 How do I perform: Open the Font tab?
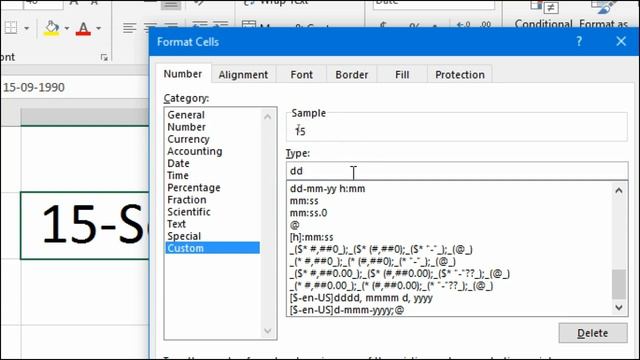pyautogui.click(x=302, y=75)
